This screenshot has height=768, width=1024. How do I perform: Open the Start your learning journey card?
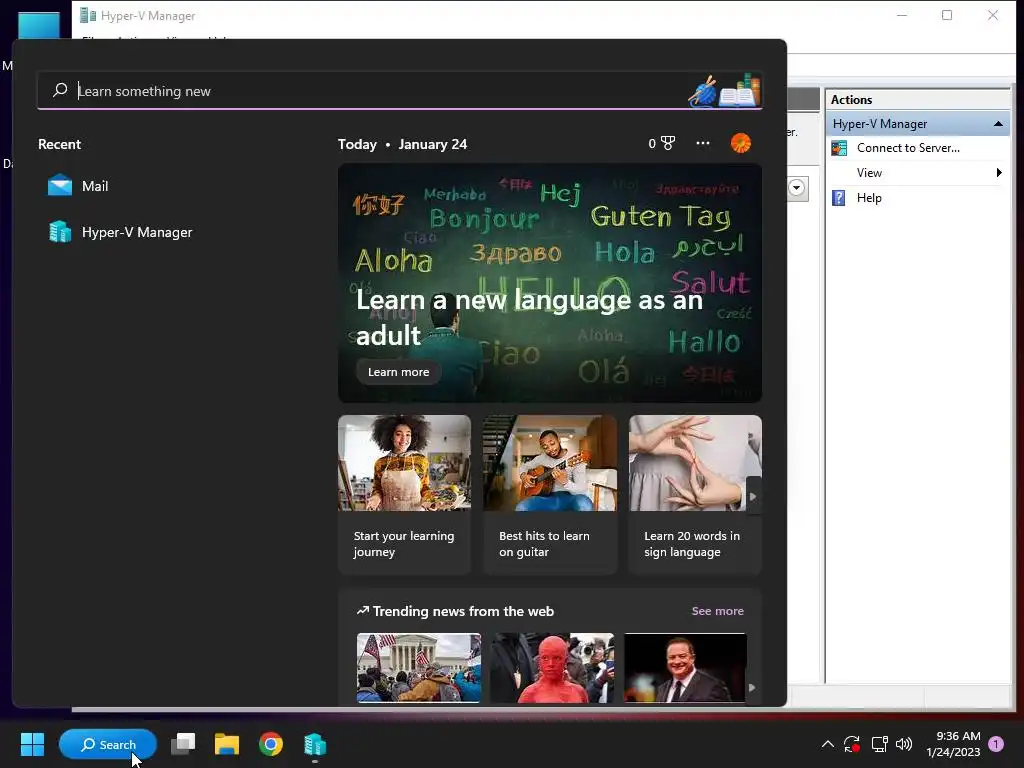tap(404, 494)
